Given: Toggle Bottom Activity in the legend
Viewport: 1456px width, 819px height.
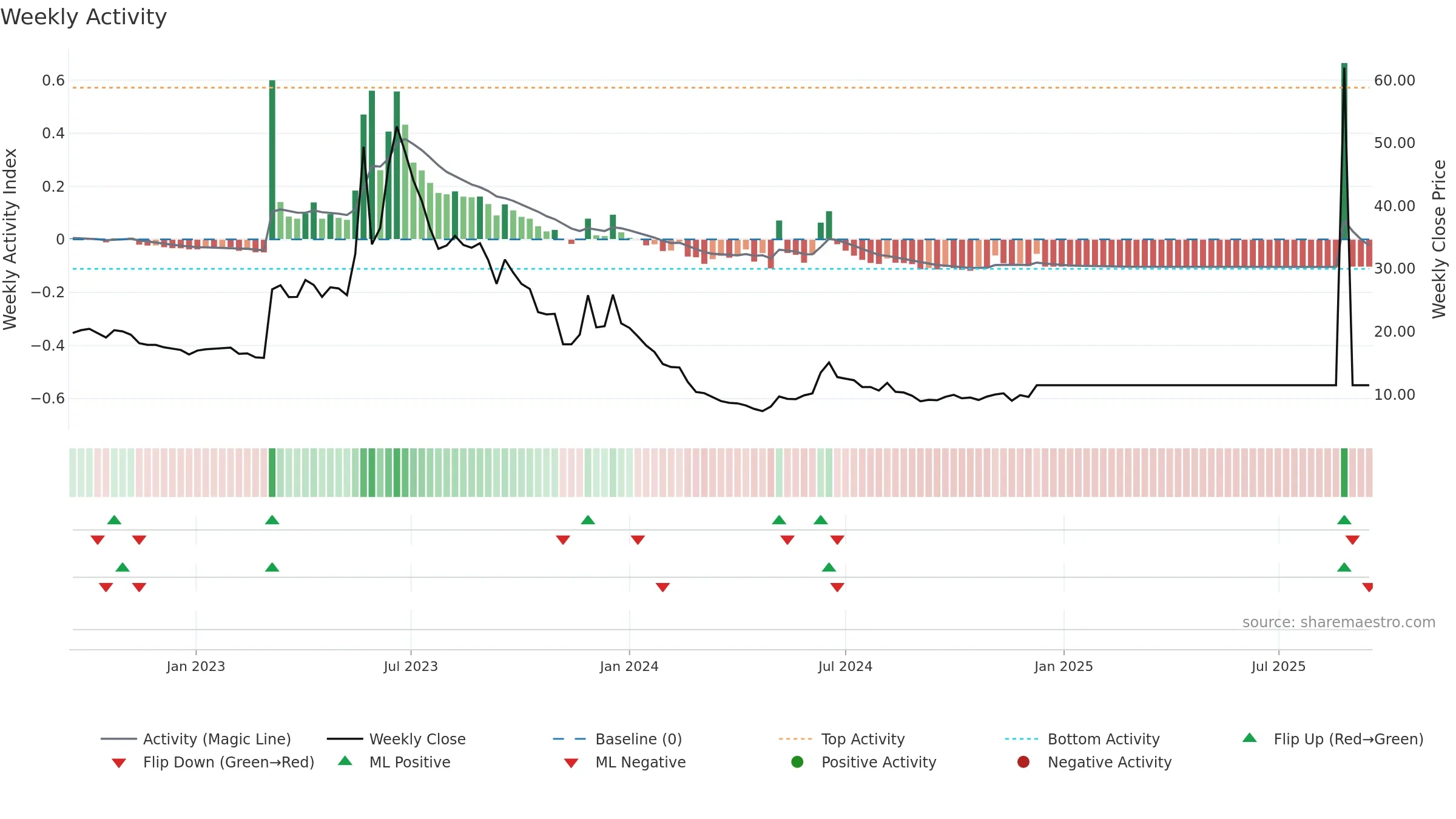Looking at the screenshot, I should pos(1082,739).
